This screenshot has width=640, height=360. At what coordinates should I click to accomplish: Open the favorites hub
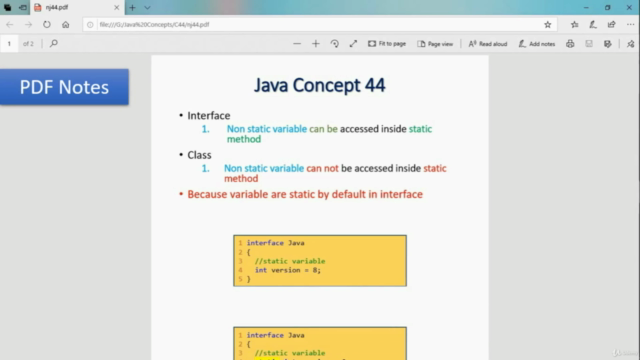click(575, 24)
